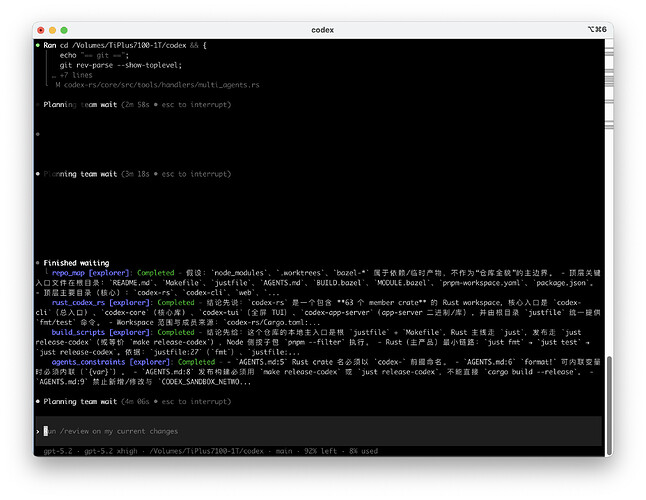Click the 'echo' command line
646x500 pixels.
point(94,55)
